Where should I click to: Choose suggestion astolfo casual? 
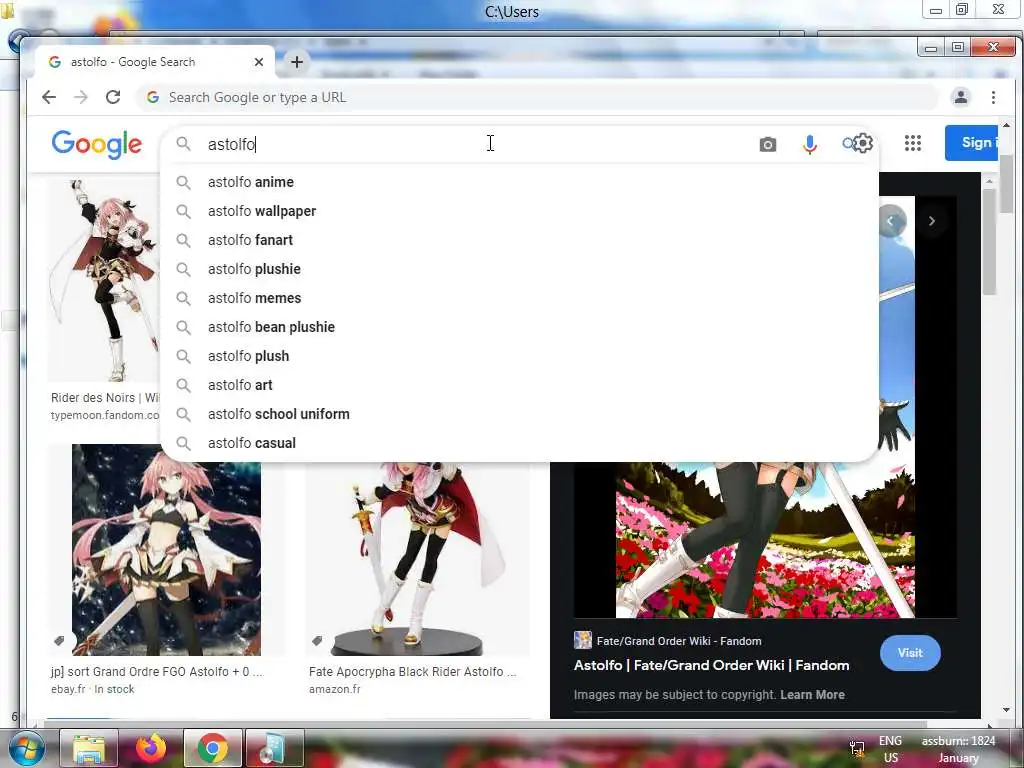(x=519, y=443)
